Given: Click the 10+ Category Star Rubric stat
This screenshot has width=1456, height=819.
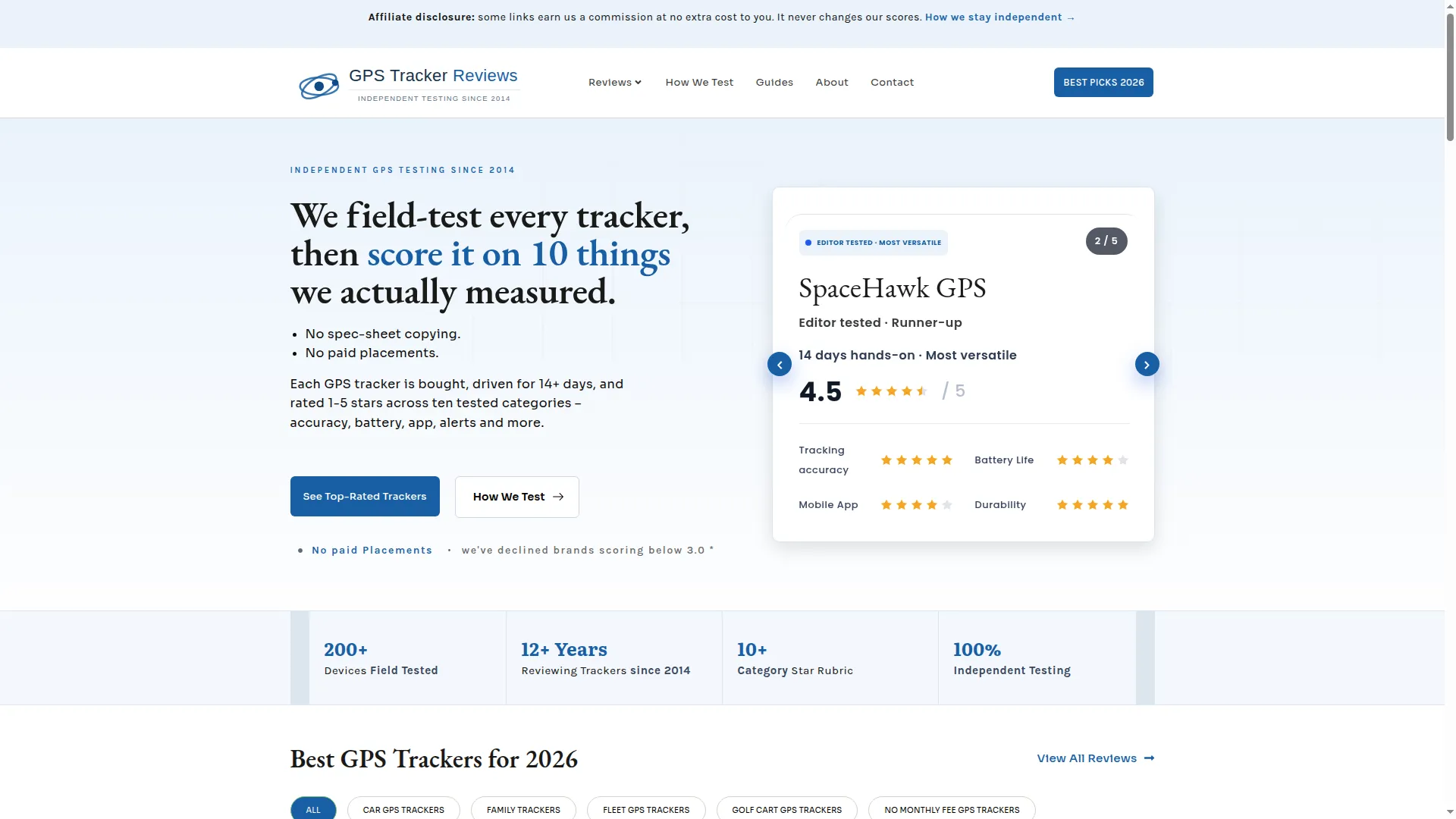Looking at the screenshot, I should [x=795, y=658].
